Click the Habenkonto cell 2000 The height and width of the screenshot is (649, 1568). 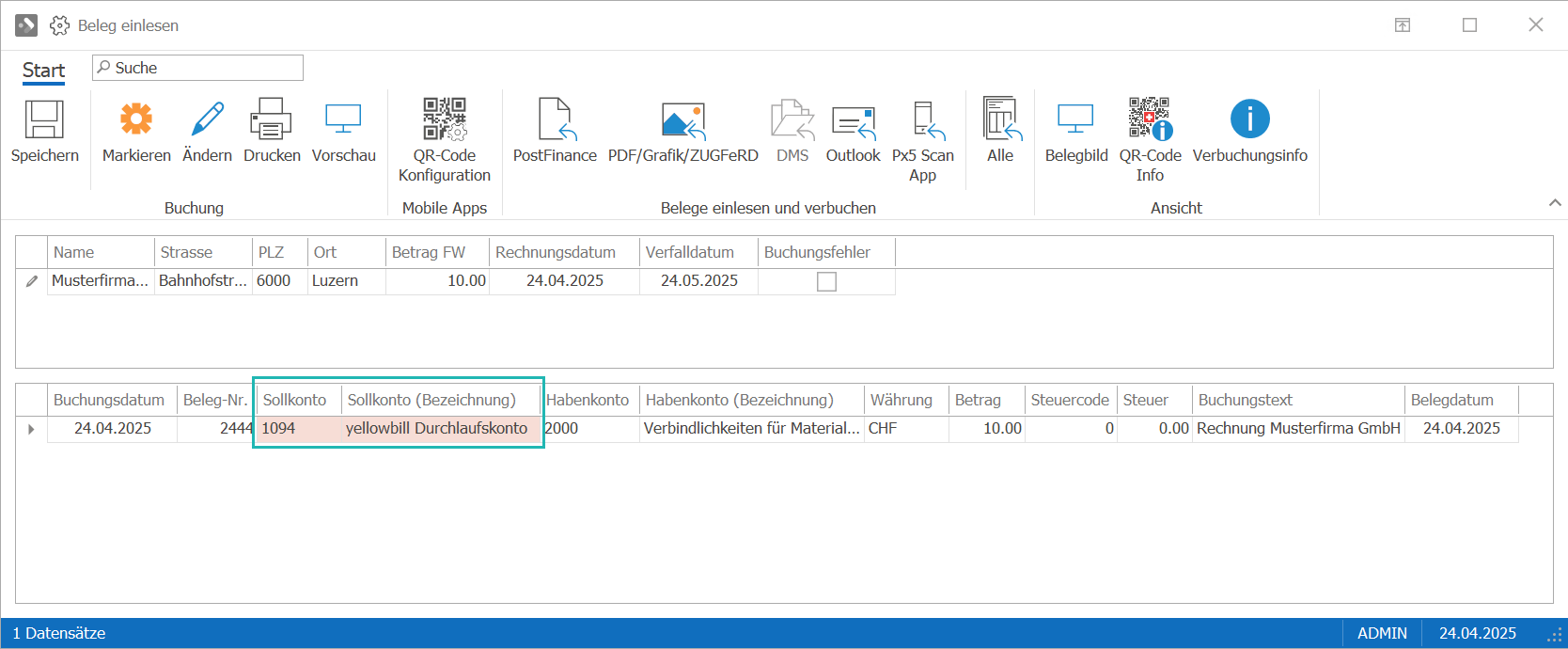coord(590,429)
